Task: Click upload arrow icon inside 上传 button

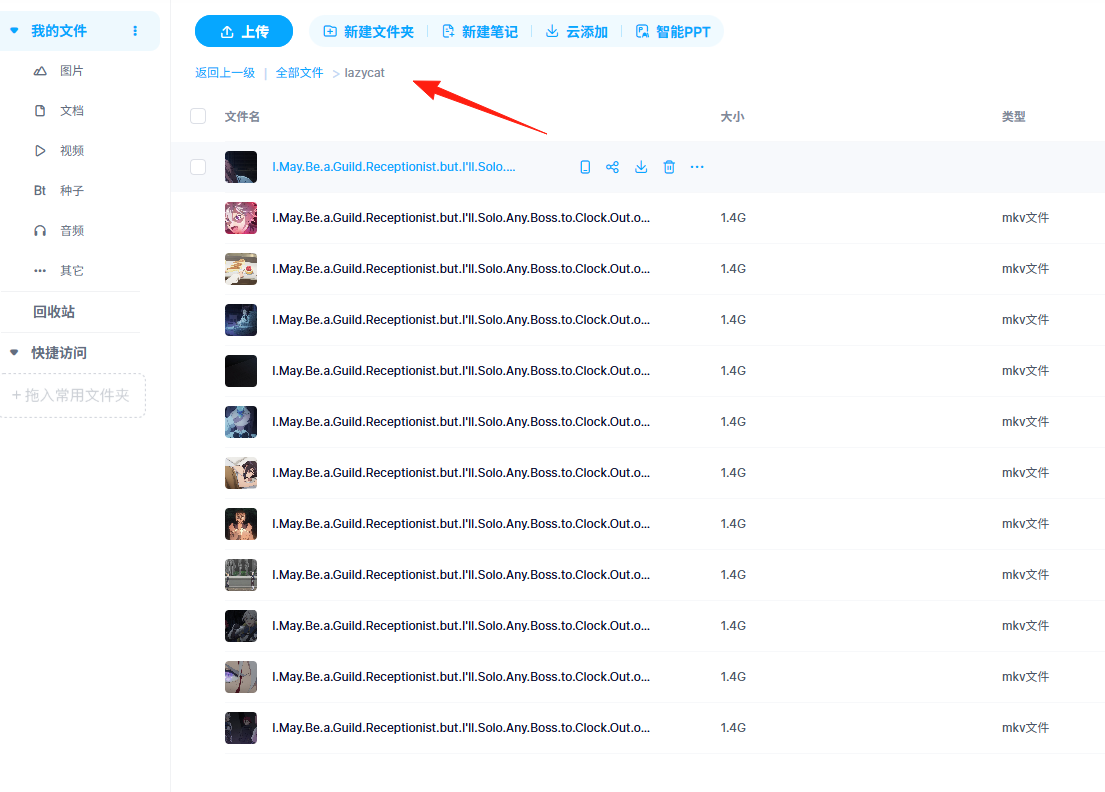Action: pyautogui.click(x=227, y=32)
